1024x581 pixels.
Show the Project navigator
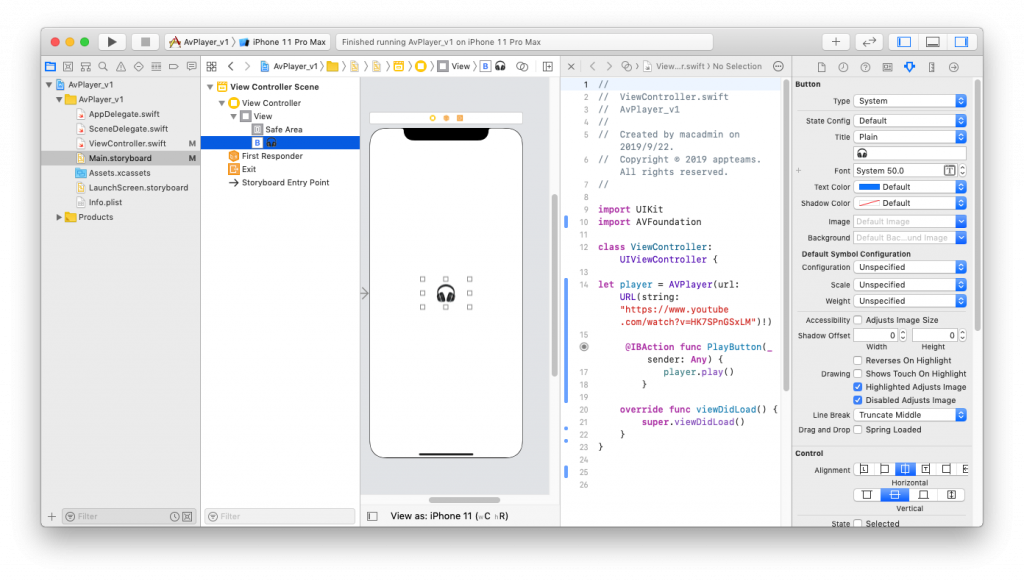(50, 67)
